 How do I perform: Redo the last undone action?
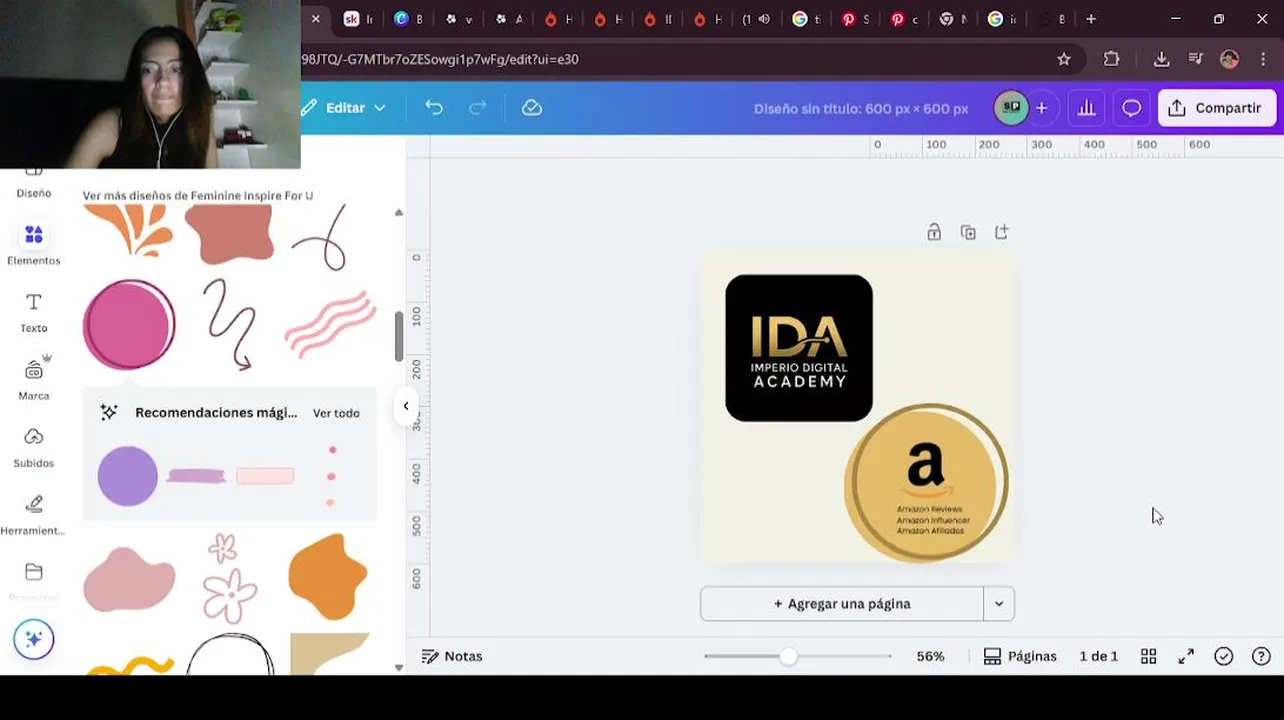click(477, 107)
